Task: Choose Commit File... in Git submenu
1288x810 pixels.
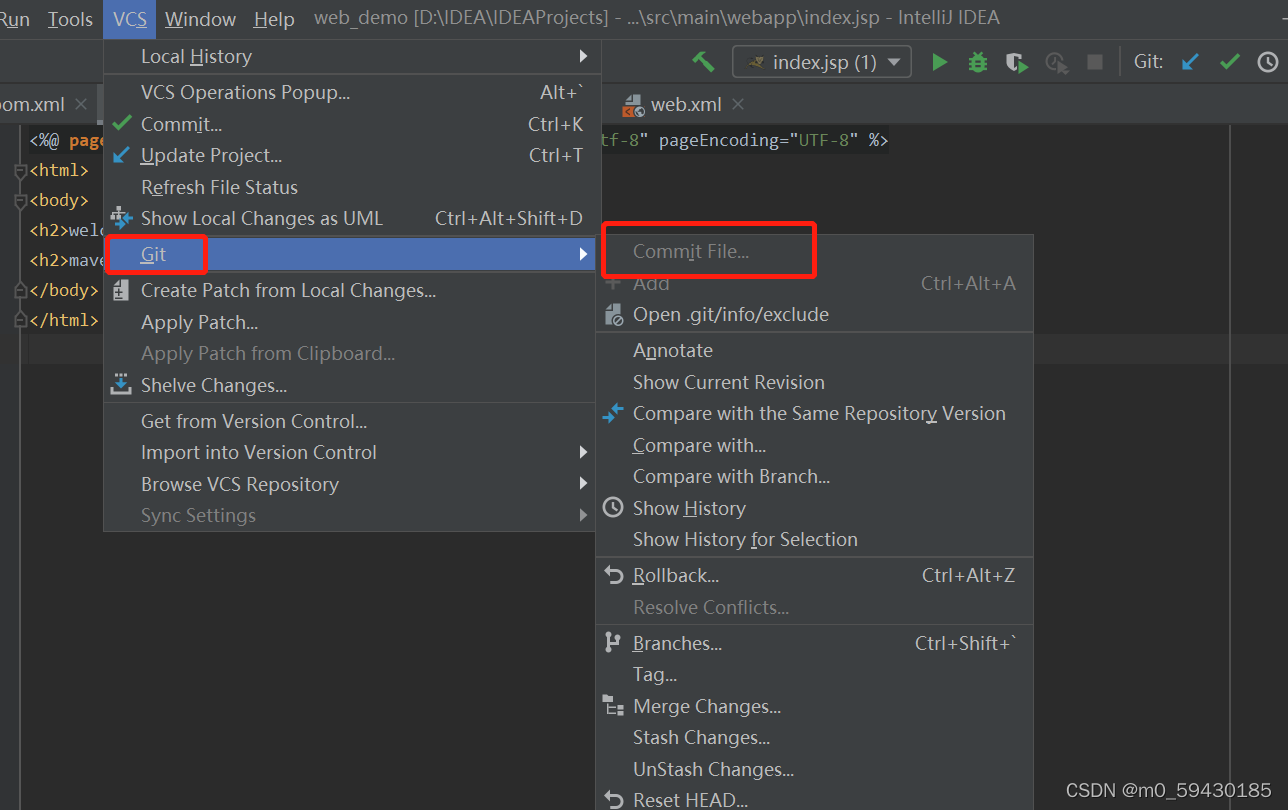Action: (814, 251)
